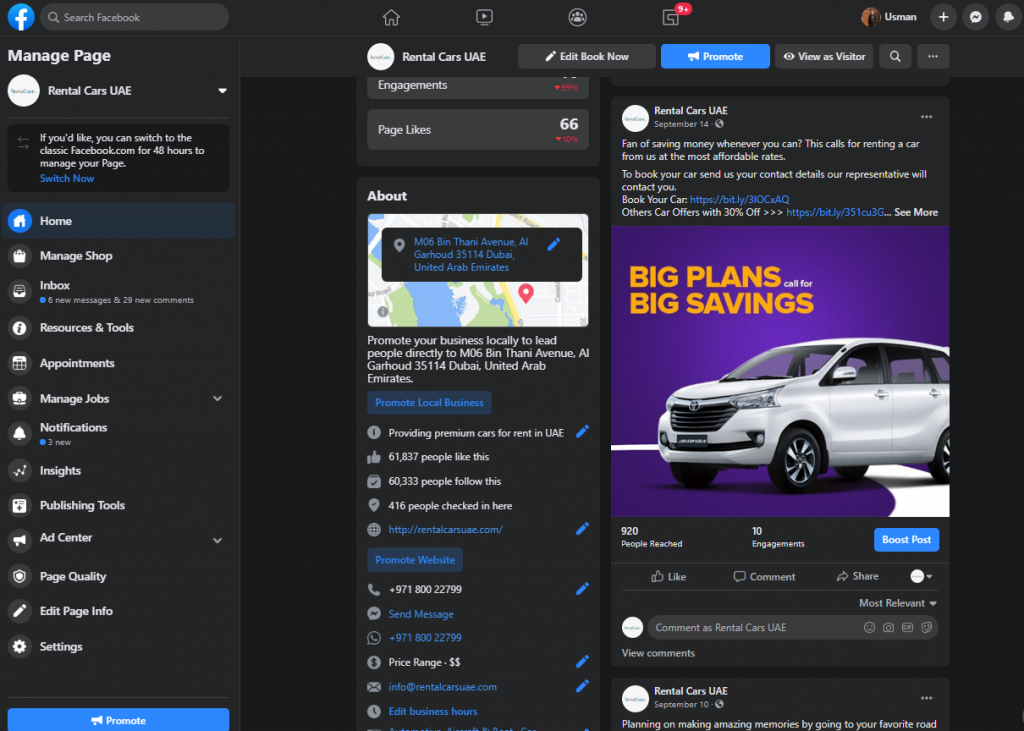Open the Groups icon in top bar
This screenshot has height=731, width=1024.
(x=577, y=17)
